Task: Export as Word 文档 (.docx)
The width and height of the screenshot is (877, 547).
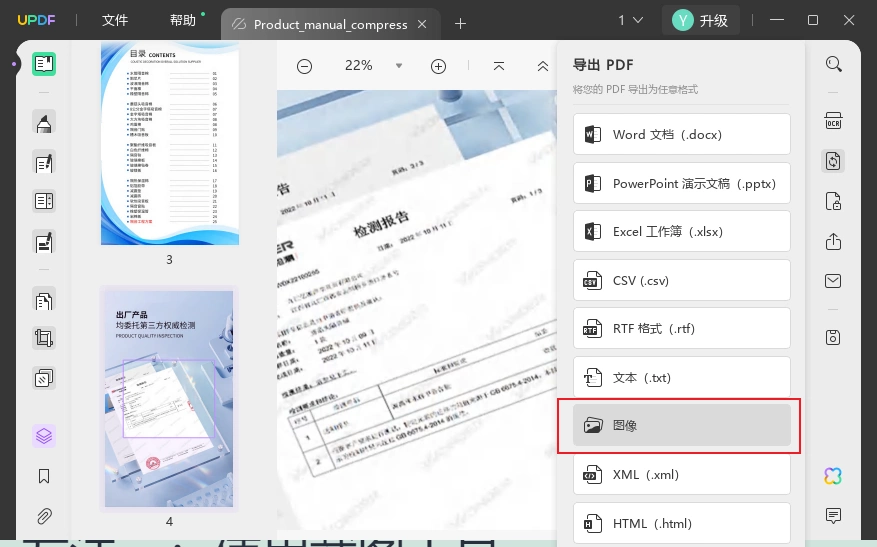Action: [x=681, y=134]
